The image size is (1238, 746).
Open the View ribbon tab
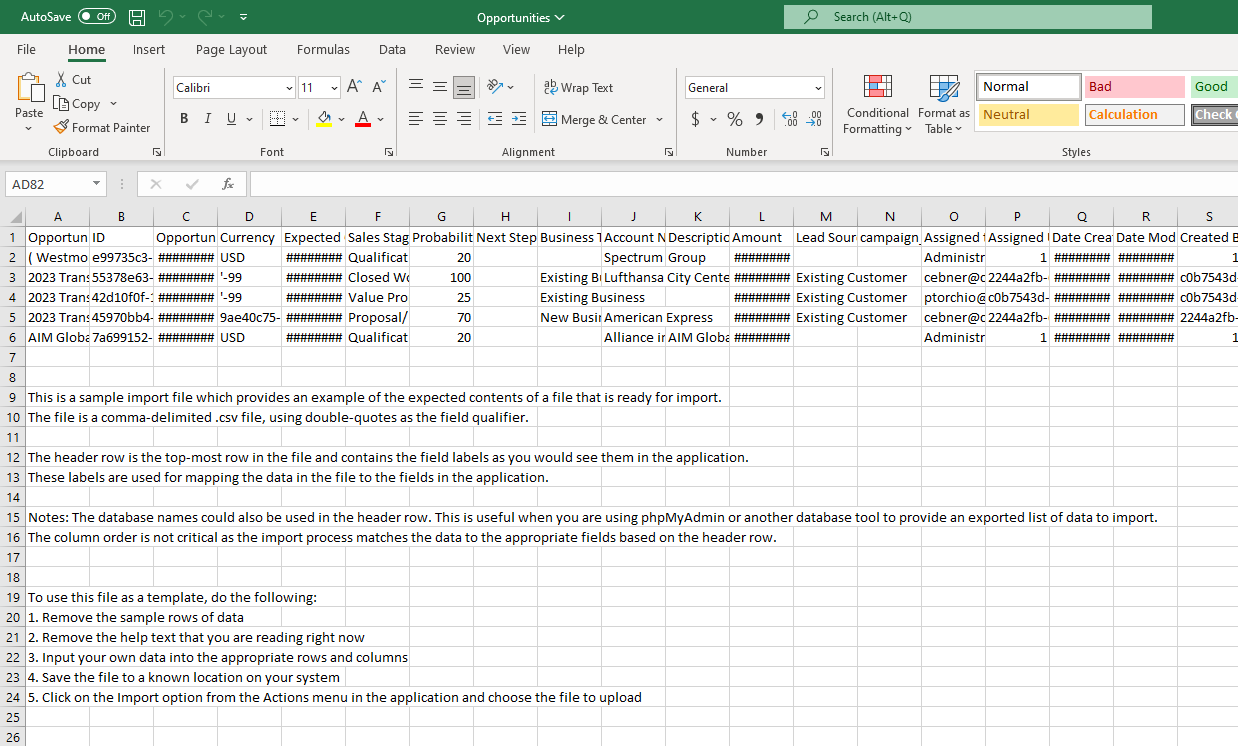coord(516,49)
